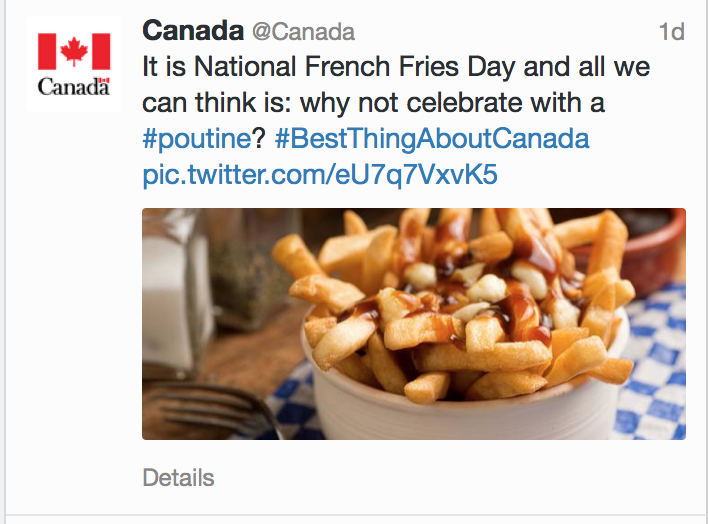Enlarge the poutine photo thumbnail

(x=413, y=323)
